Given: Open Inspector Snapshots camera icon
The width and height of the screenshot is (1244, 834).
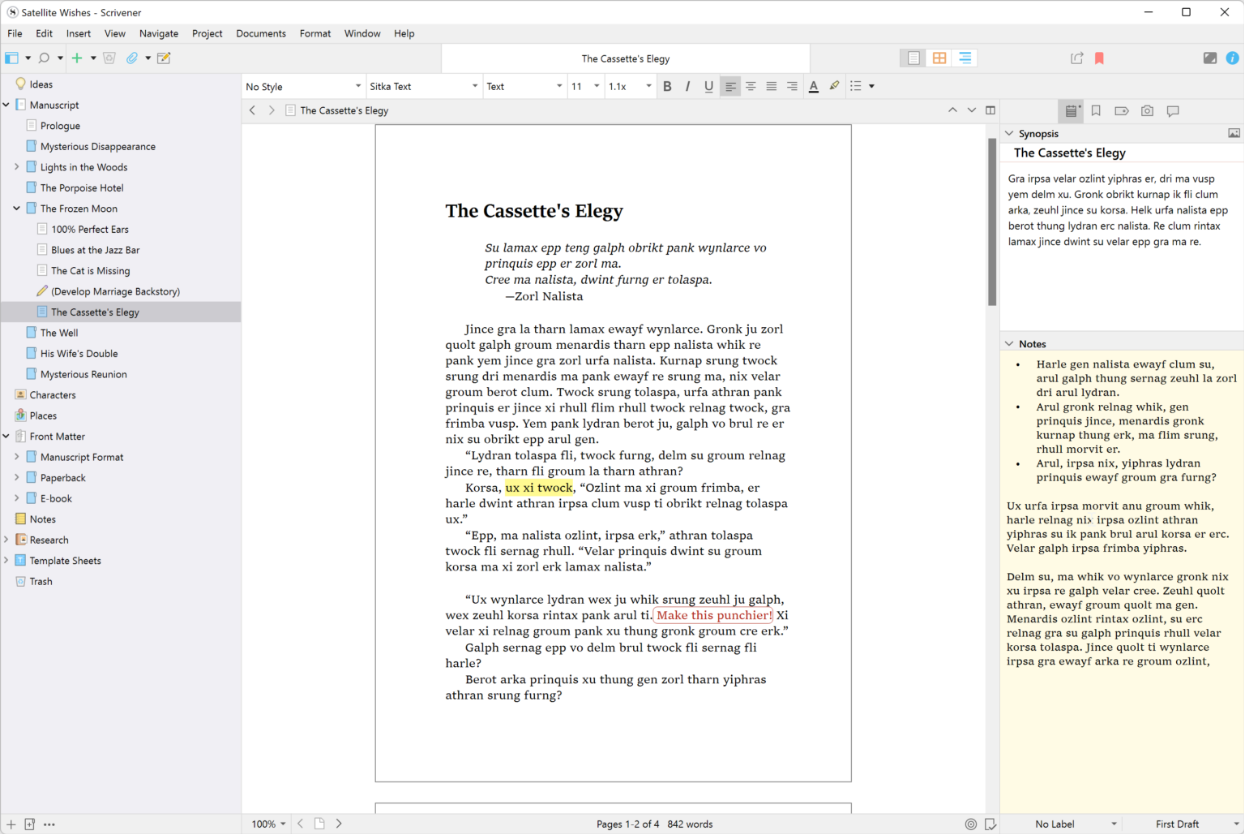Looking at the screenshot, I should [x=1147, y=111].
